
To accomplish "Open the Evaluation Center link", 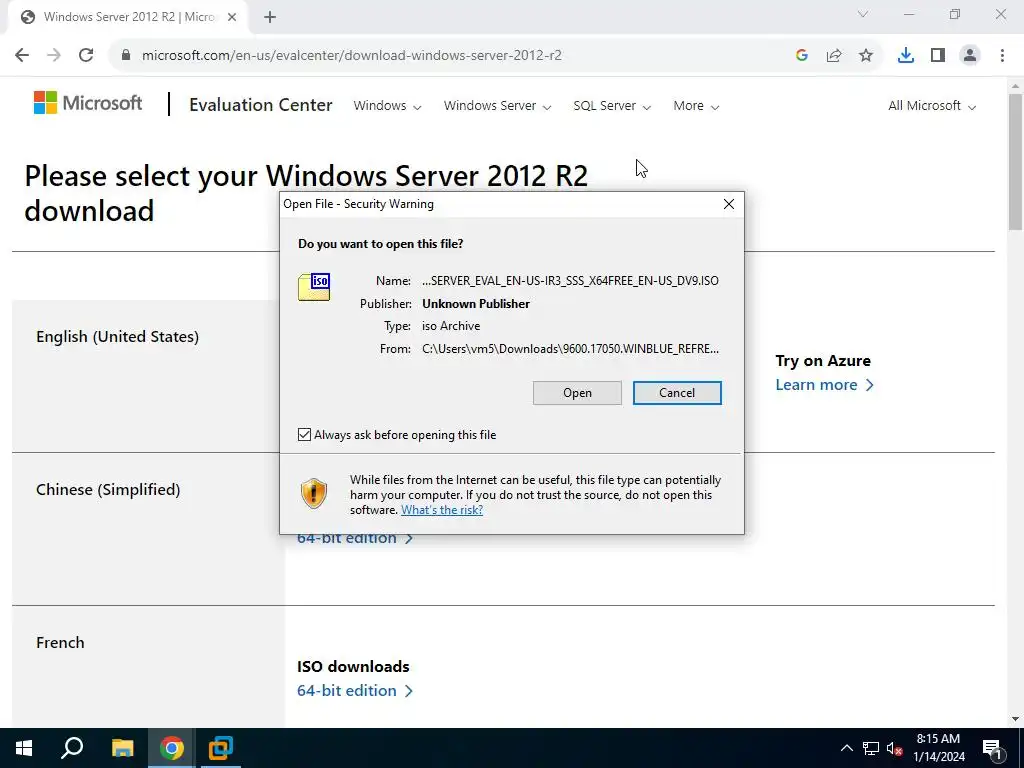I will click(261, 105).
